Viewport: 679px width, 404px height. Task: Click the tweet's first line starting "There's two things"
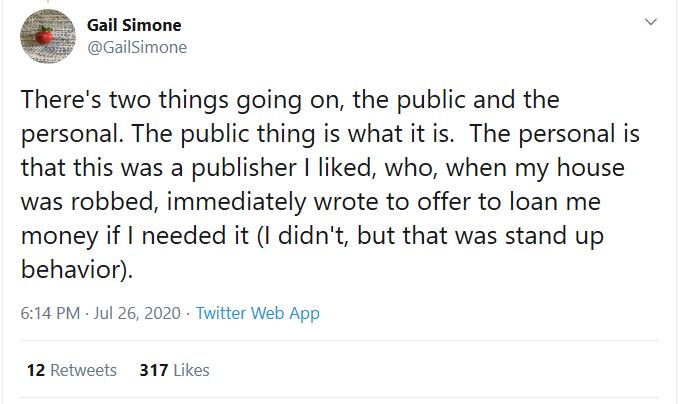click(x=290, y=101)
